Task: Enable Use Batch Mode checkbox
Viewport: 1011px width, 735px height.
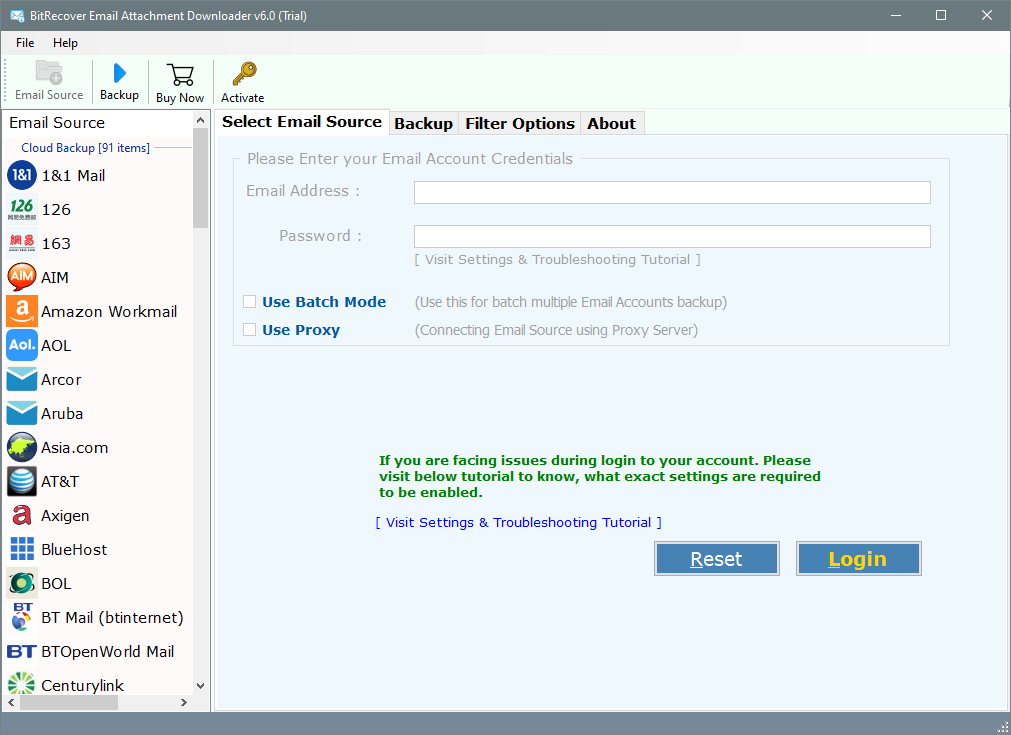Action: [x=250, y=302]
